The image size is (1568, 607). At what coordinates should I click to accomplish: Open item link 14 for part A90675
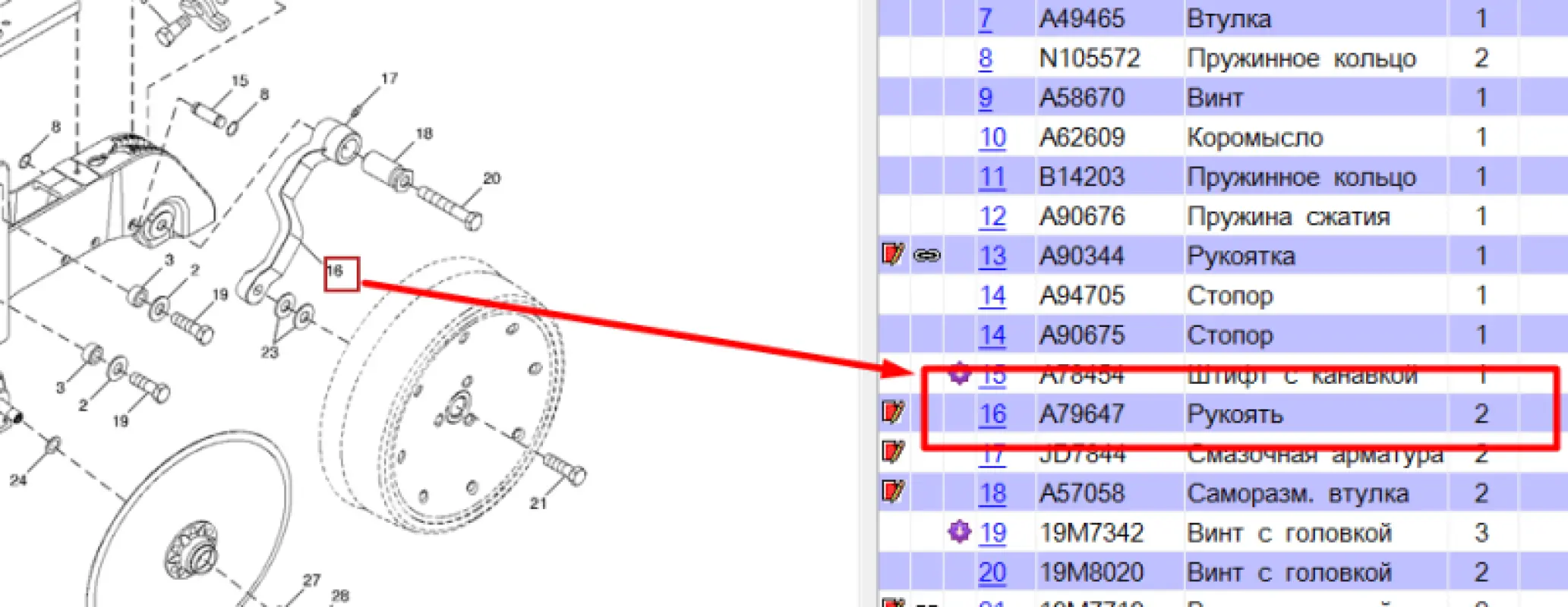(x=992, y=335)
